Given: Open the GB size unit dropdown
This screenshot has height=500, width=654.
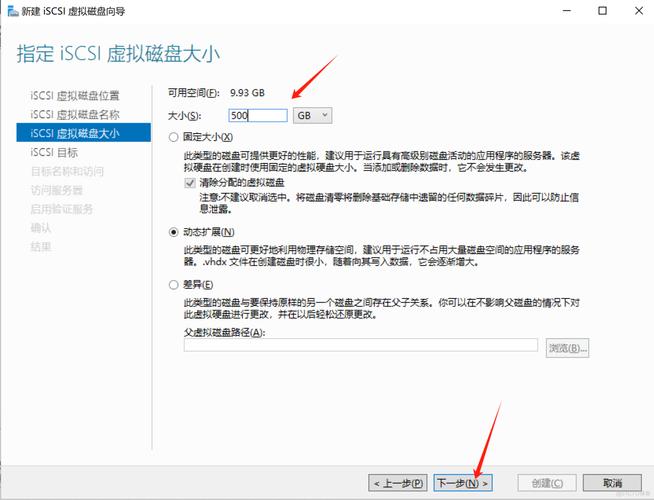Looking at the screenshot, I should (313, 116).
